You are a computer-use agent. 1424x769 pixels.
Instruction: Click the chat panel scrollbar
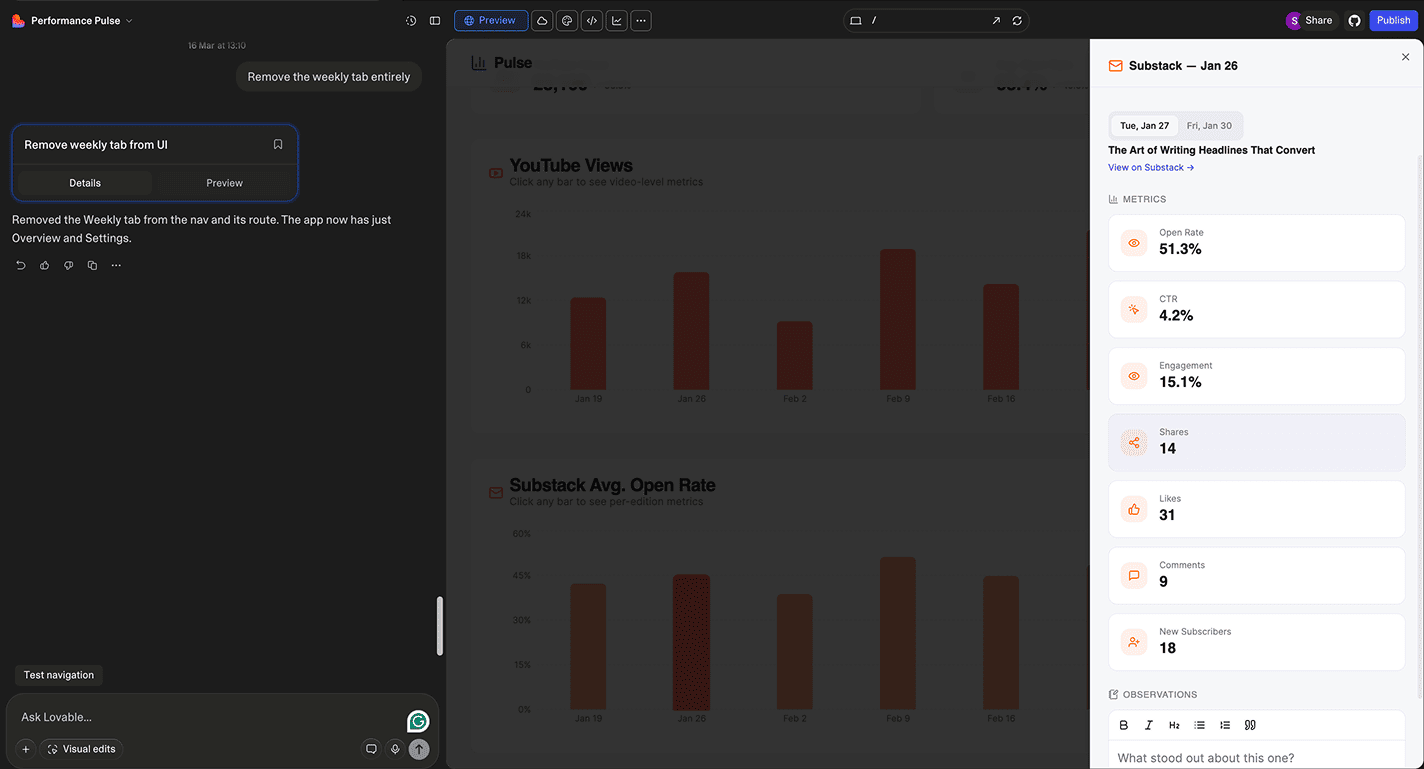coord(440,626)
